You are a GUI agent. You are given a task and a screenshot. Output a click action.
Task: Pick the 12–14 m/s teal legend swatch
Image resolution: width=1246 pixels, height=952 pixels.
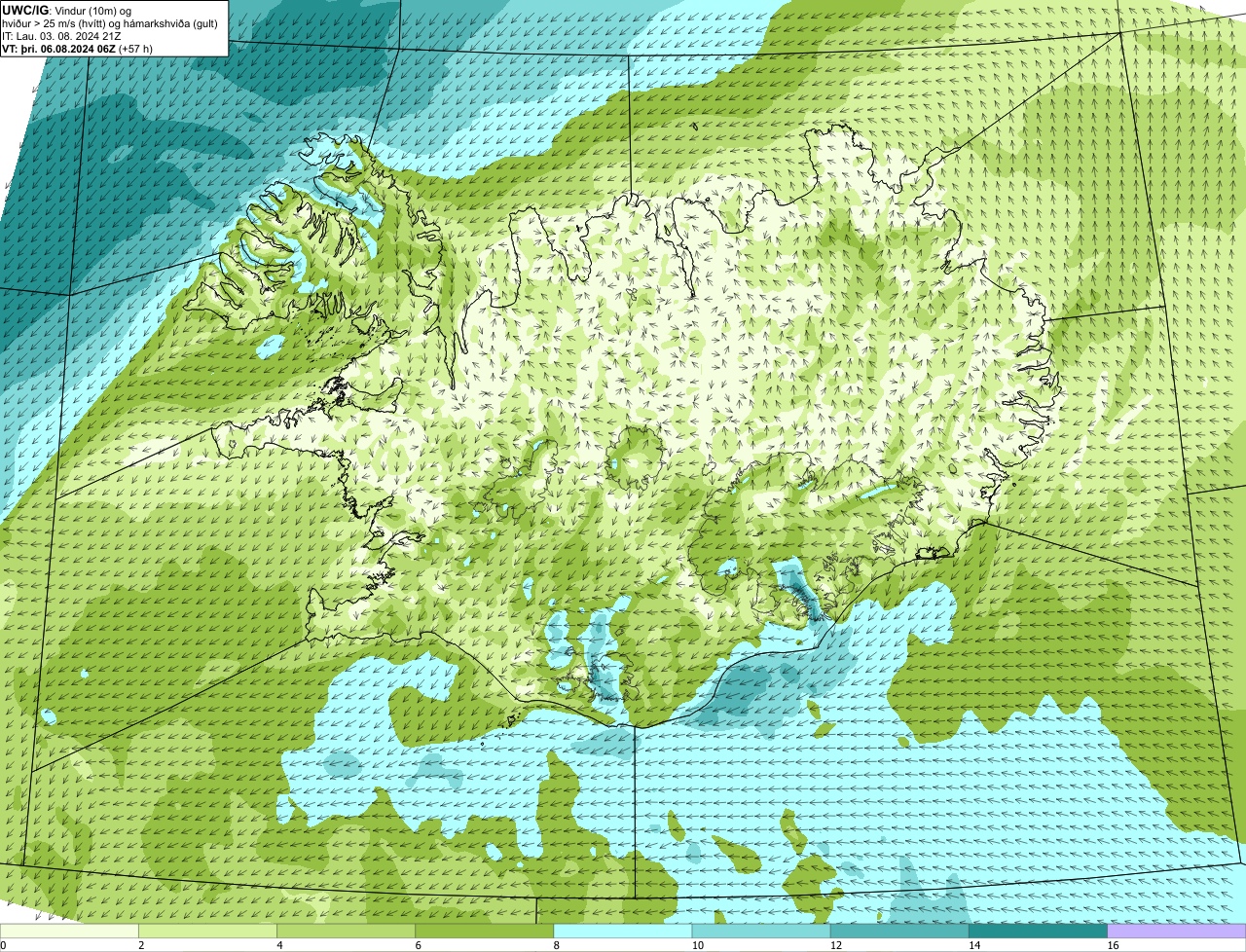(899, 932)
